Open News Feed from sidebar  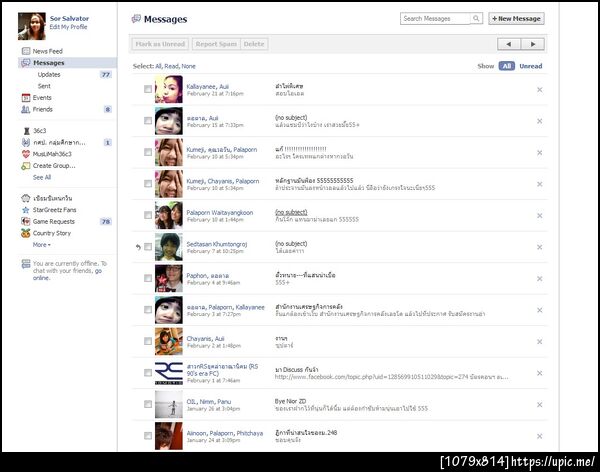tap(48, 51)
